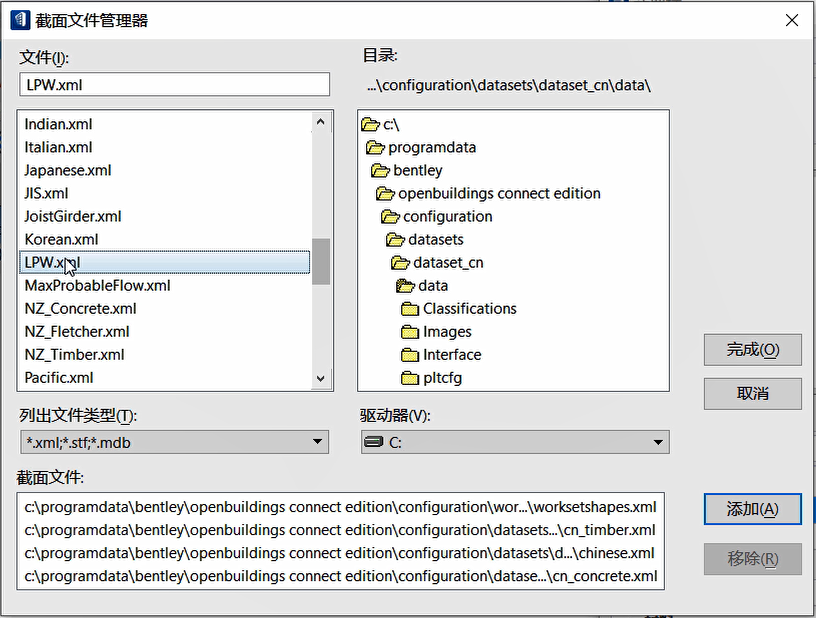This screenshot has height=618, width=816.
Task: Click the Images folder icon
Action: click(410, 332)
